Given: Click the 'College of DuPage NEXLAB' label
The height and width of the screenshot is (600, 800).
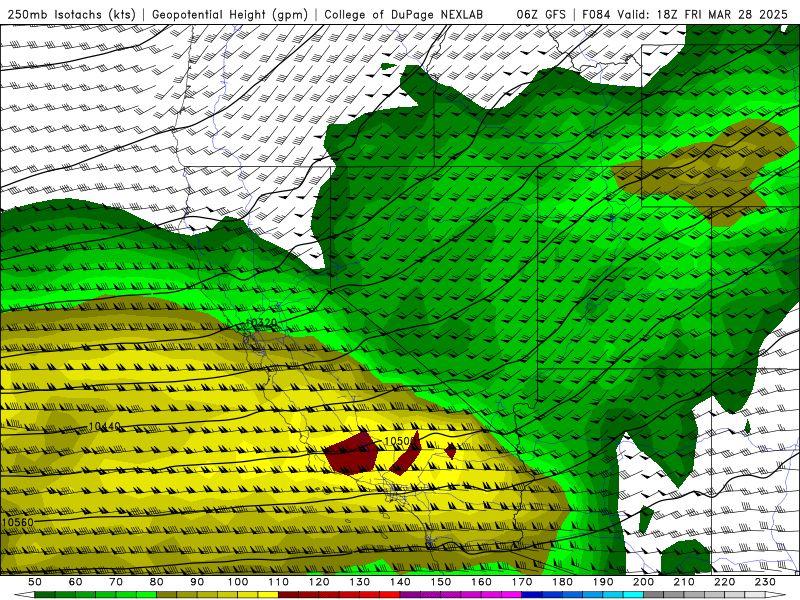Looking at the screenshot, I should pyautogui.click(x=404, y=14).
